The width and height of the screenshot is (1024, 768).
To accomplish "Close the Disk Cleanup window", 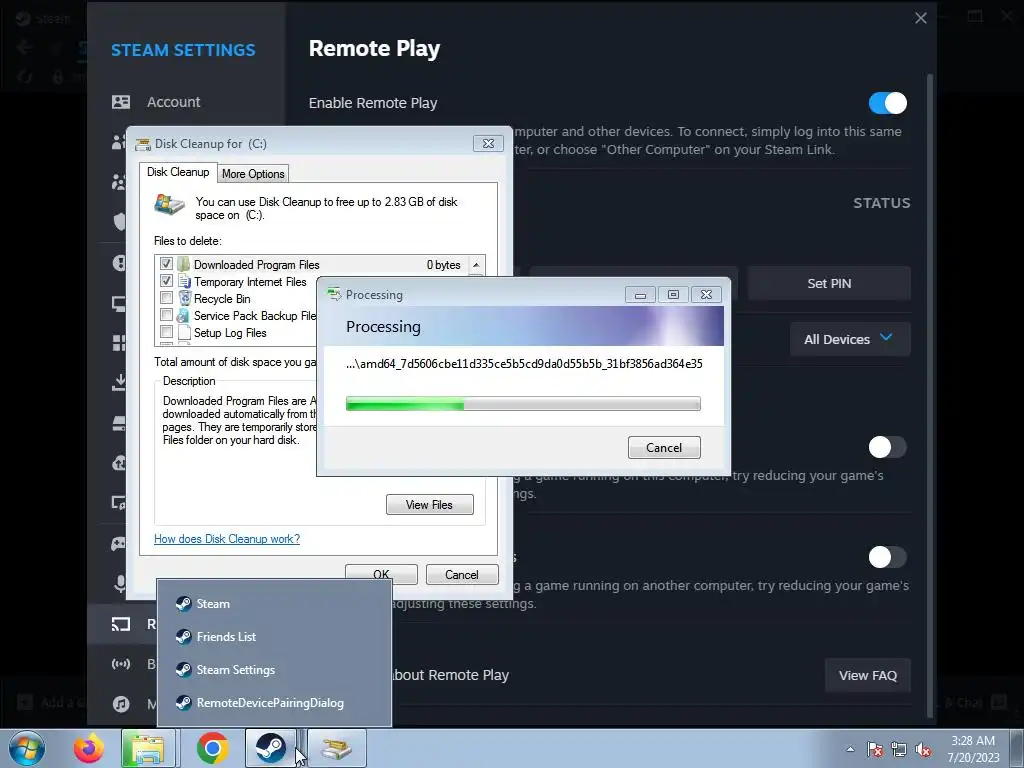I will pos(488,144).
